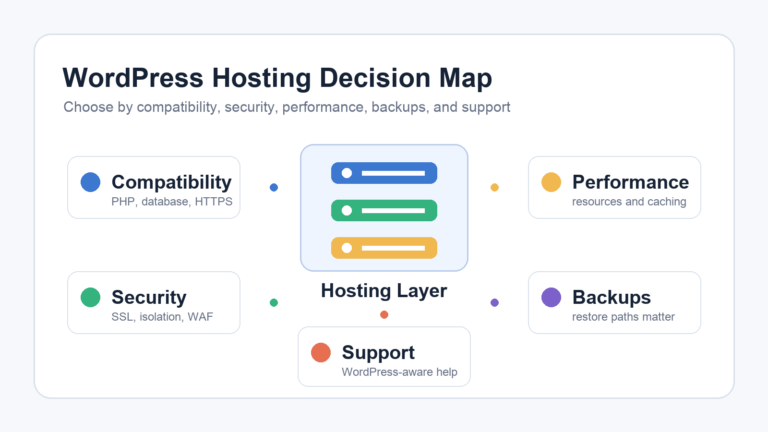The image size is (768, 432).
Task: Click the 'SSL, isolation, WAF' text
Action: (x=162, y=317)
